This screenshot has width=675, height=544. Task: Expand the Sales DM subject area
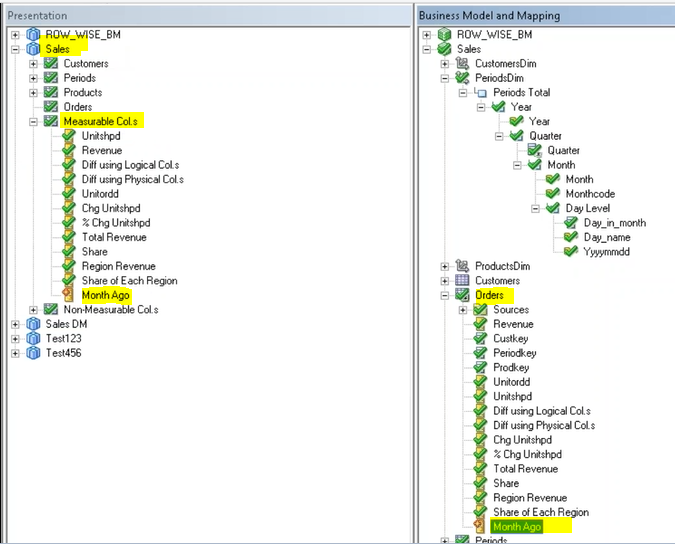(15, 324)
